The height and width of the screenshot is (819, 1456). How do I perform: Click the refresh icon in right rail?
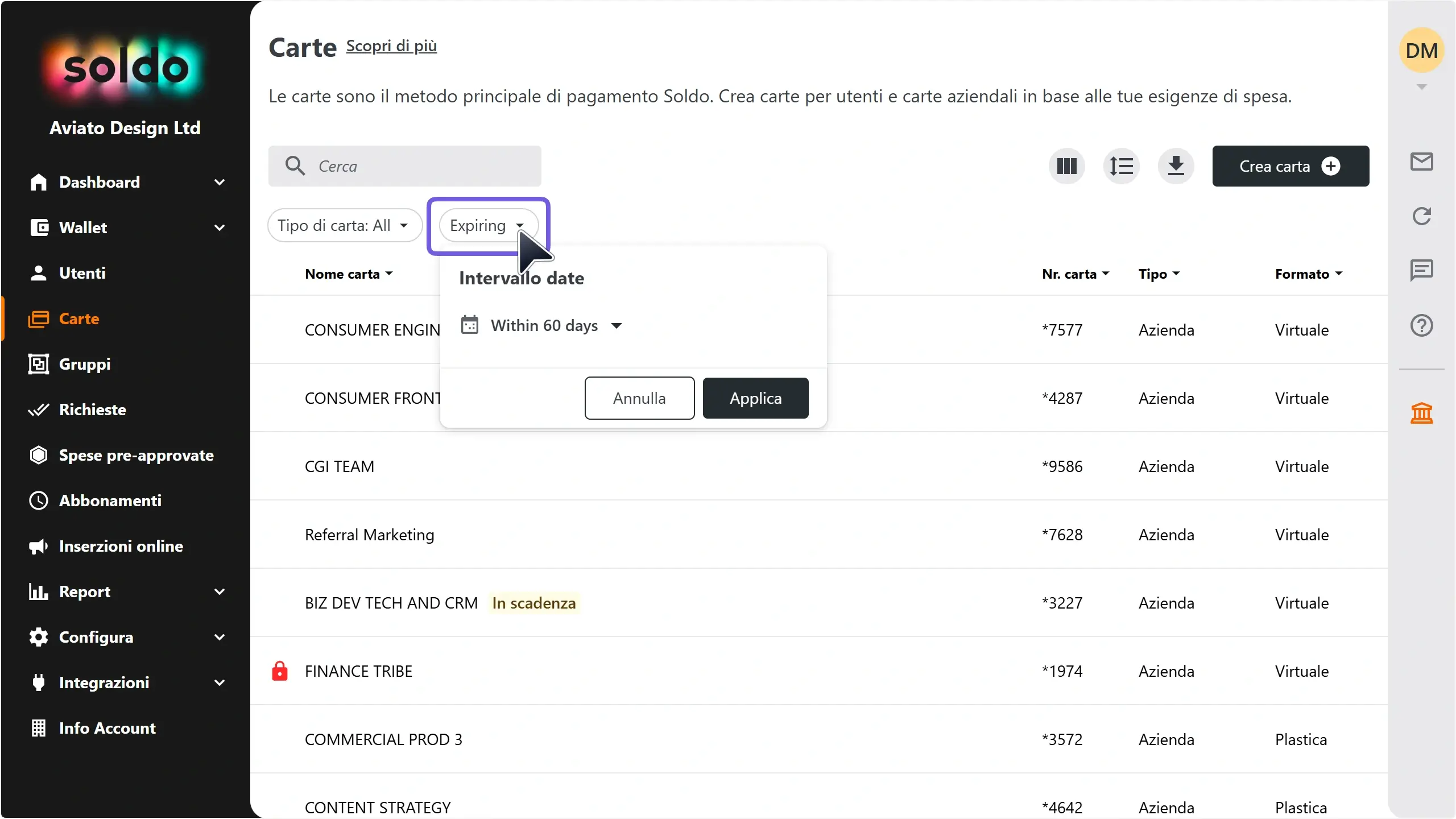click(1421, 216)
